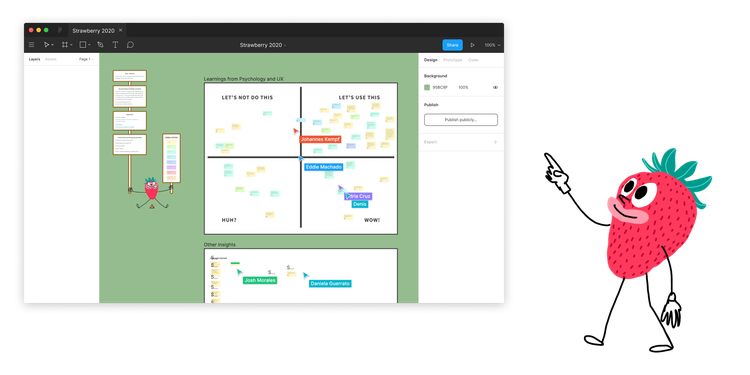Click Denis cursor label
This screenshot has height=375, width=750.
click(x=360, y=204)
